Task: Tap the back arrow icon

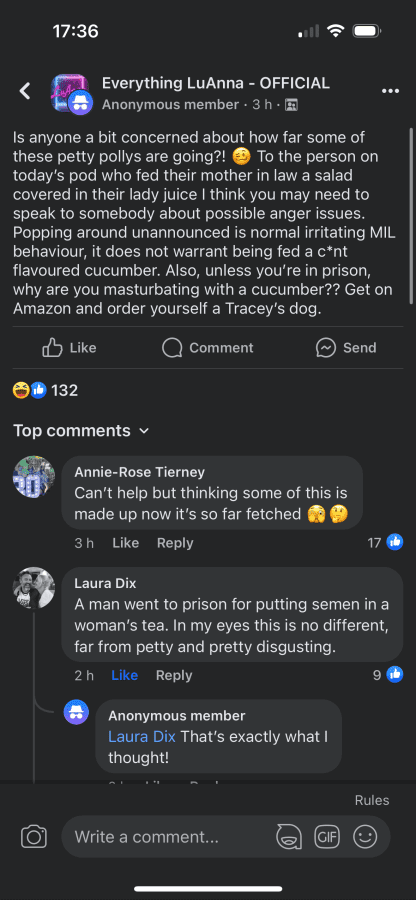Action: [25, 91]
